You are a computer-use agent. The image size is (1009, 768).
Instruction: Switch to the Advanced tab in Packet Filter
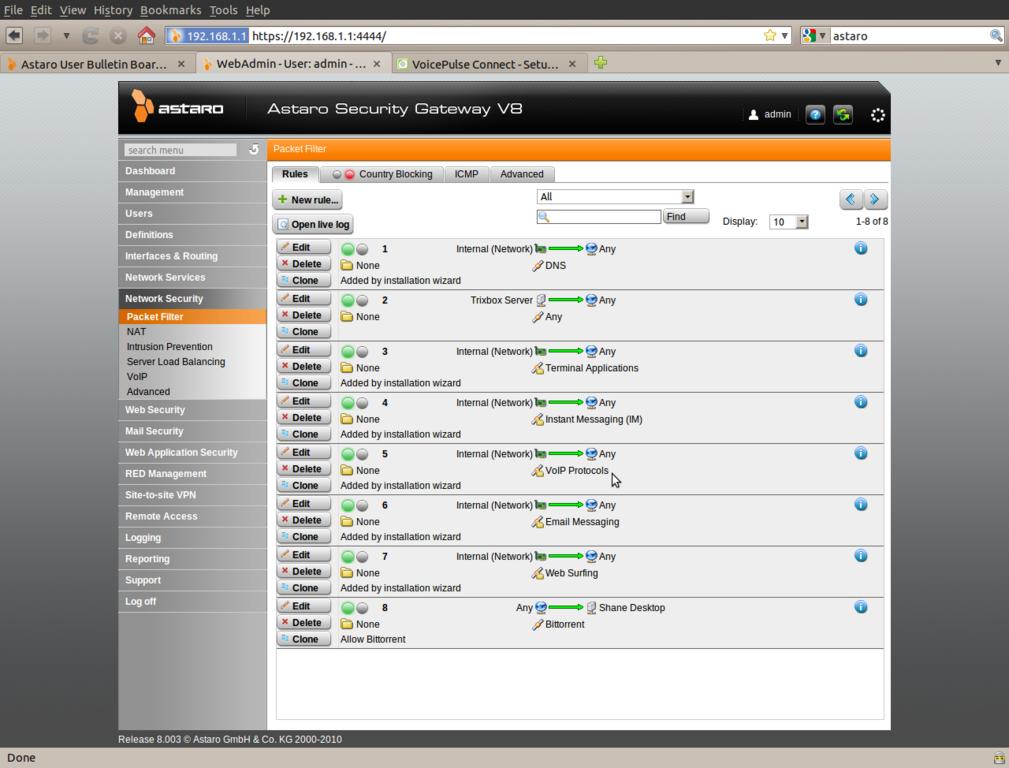522,174
